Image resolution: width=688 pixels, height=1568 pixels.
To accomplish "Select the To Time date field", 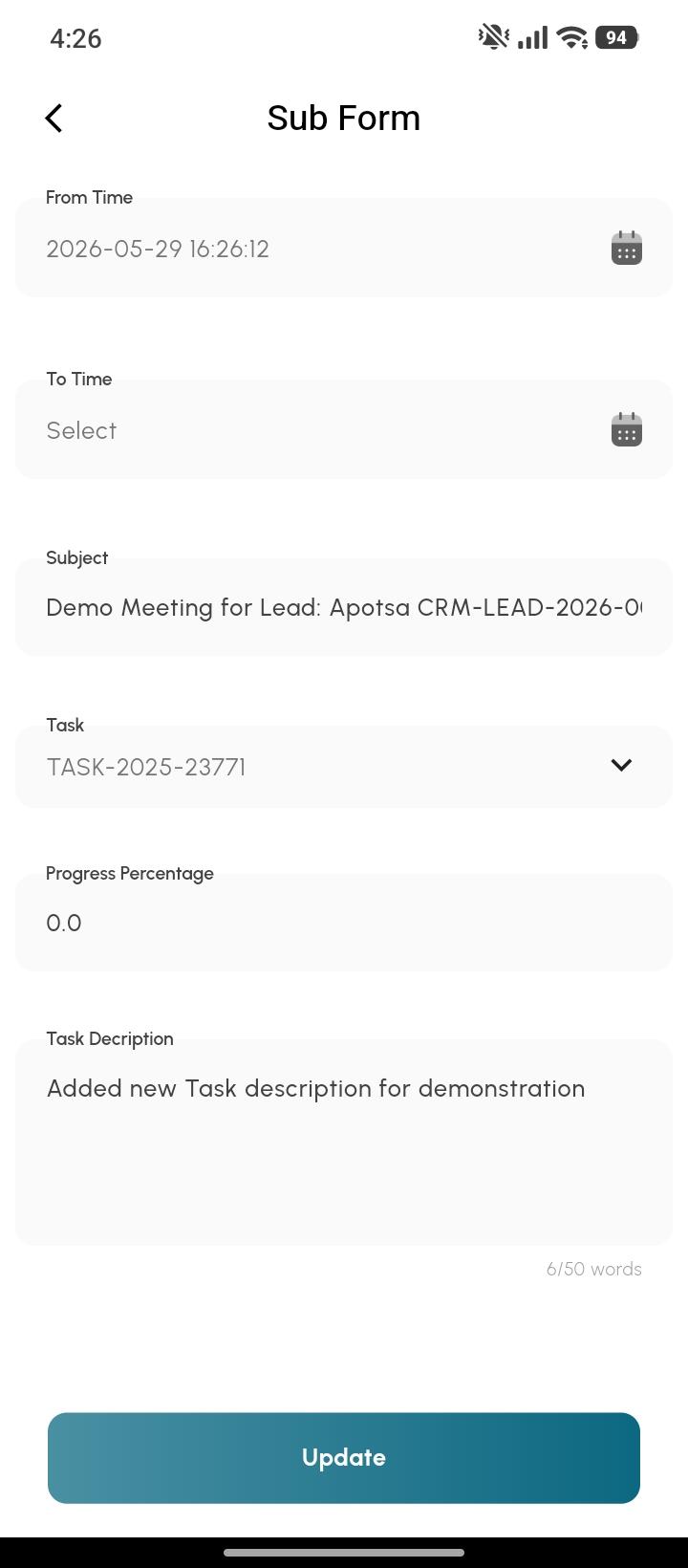I will (344, 429).
